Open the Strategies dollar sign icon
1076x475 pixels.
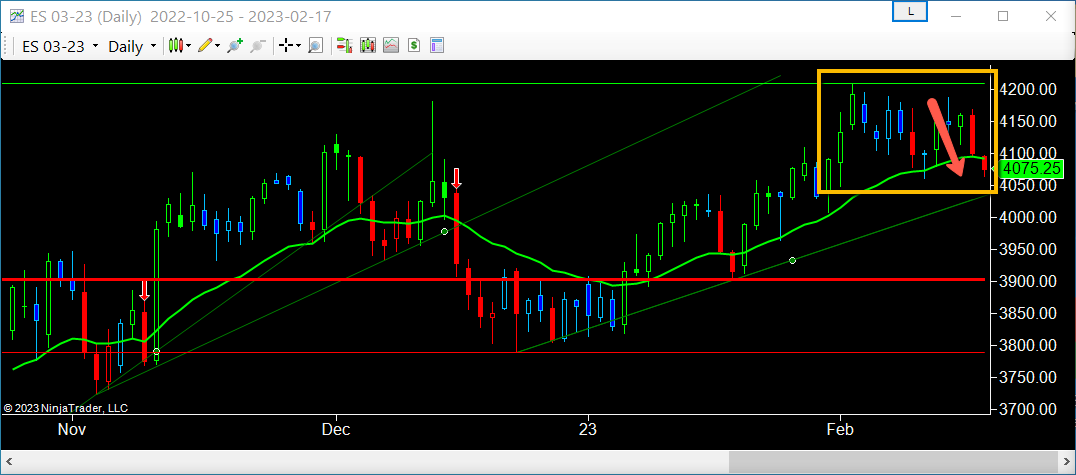click(x=414, y=46)
